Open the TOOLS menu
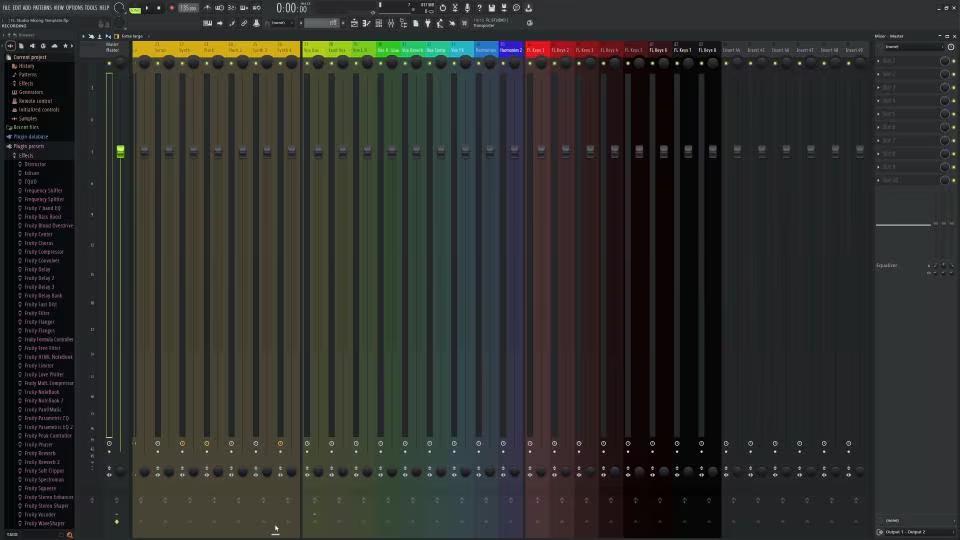Viewport: 960px width, 540px height. [x=91, y=8]
